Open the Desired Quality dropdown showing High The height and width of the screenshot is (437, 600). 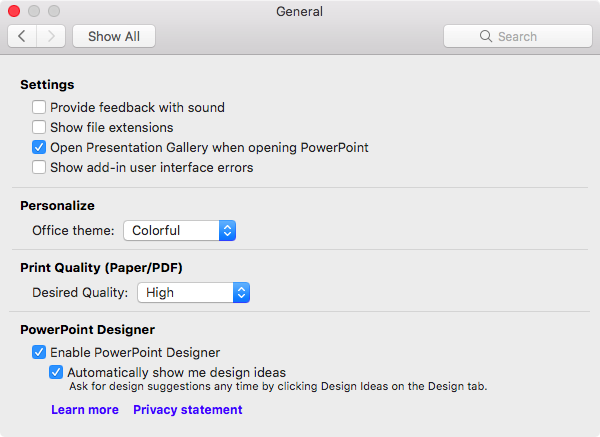click(x=194, y=293)
